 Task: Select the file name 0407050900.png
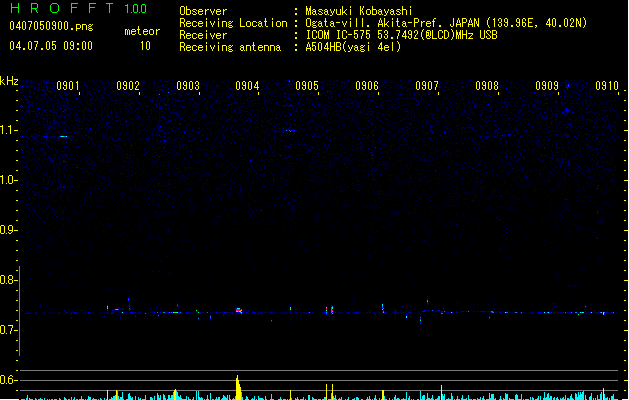(51, 26)
